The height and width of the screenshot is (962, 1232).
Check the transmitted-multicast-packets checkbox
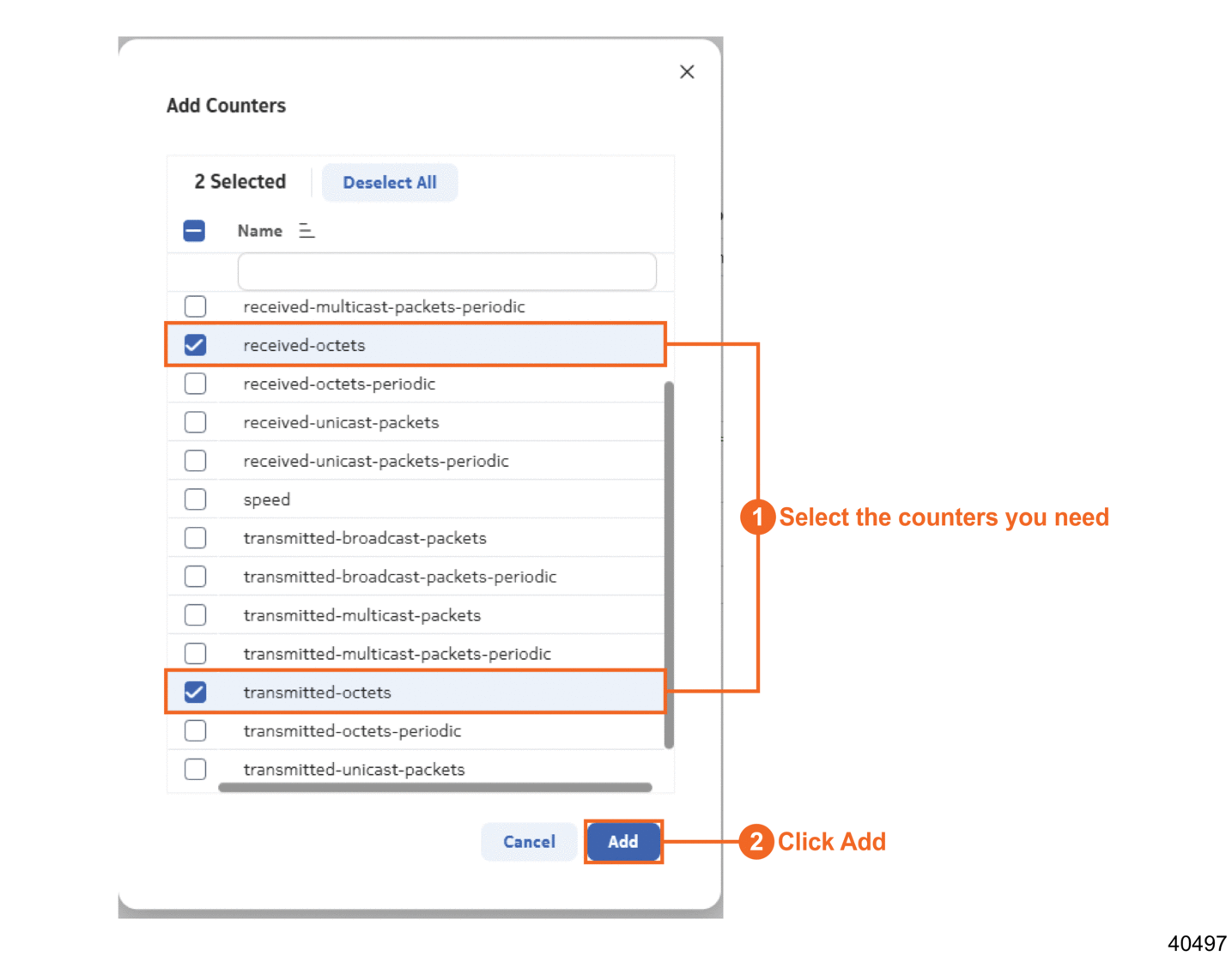[x=196, y=615]
